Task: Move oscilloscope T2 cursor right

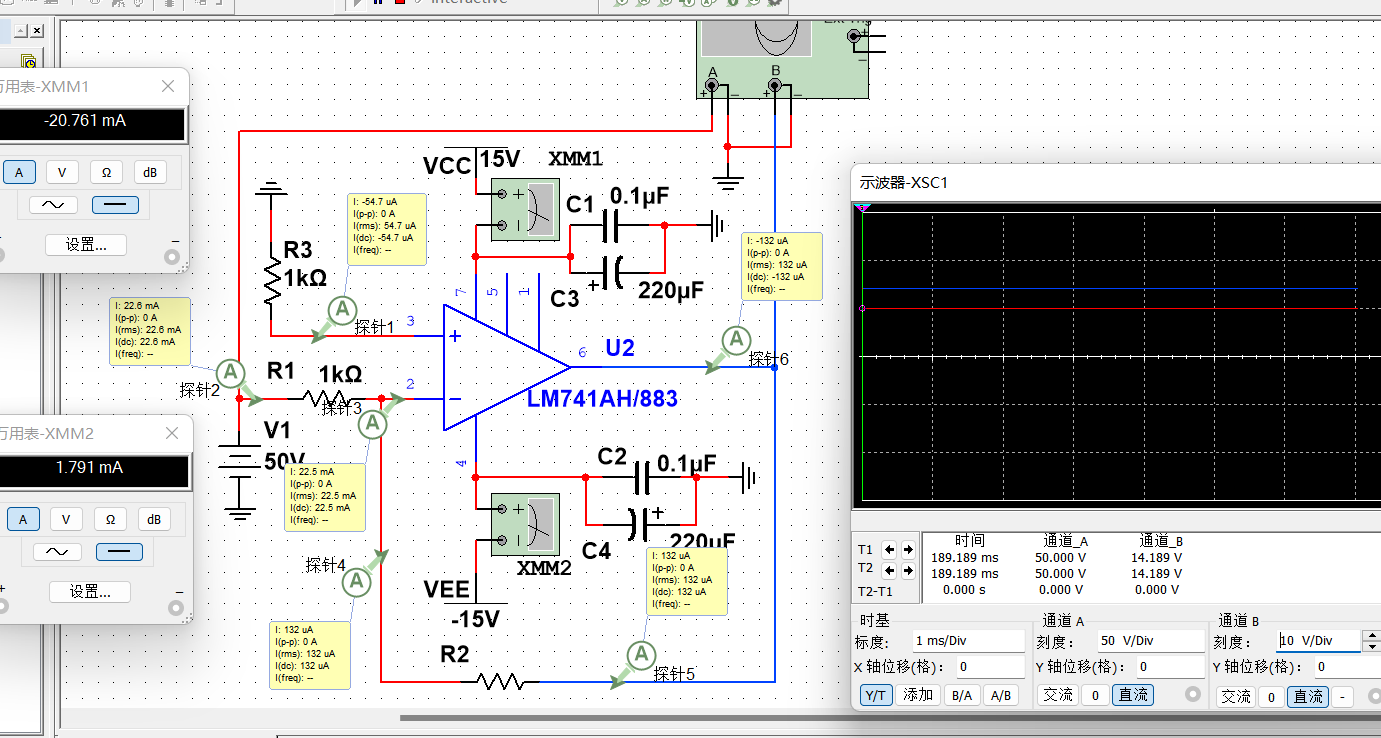Action: click(908, 570)
